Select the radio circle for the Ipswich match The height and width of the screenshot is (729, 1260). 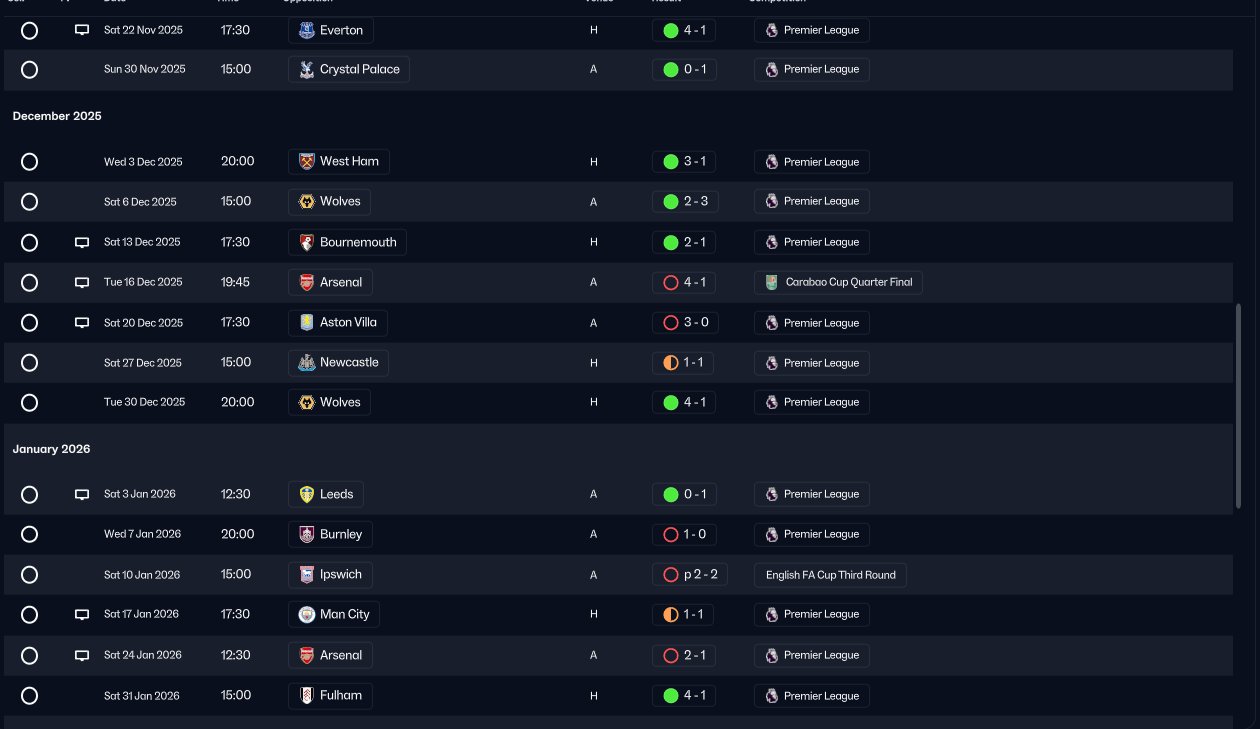pos(30,575)
